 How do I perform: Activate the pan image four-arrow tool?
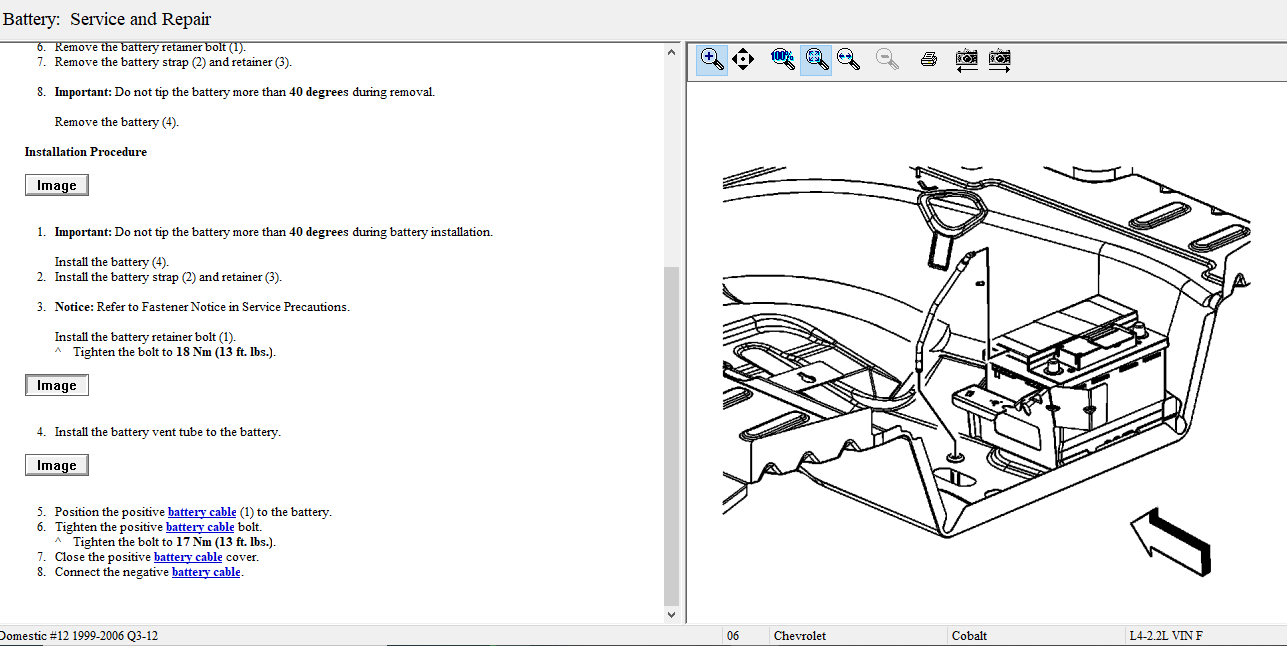coord(743,59)
